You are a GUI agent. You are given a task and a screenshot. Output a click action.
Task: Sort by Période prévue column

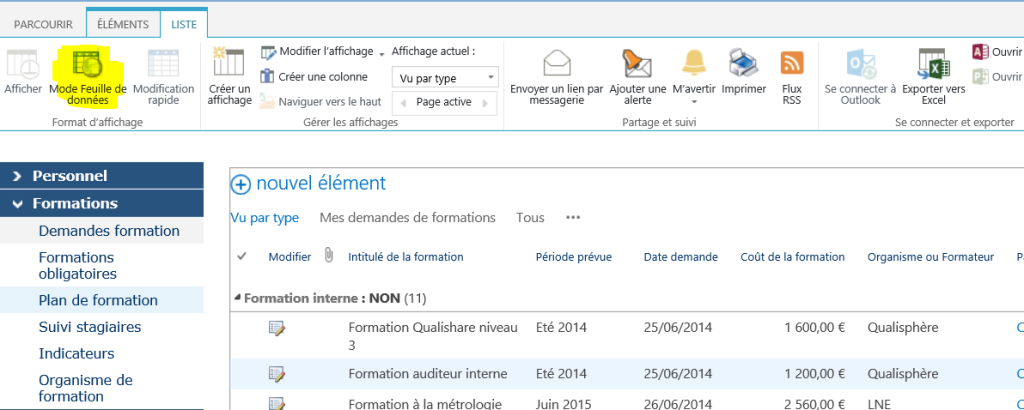573,257
